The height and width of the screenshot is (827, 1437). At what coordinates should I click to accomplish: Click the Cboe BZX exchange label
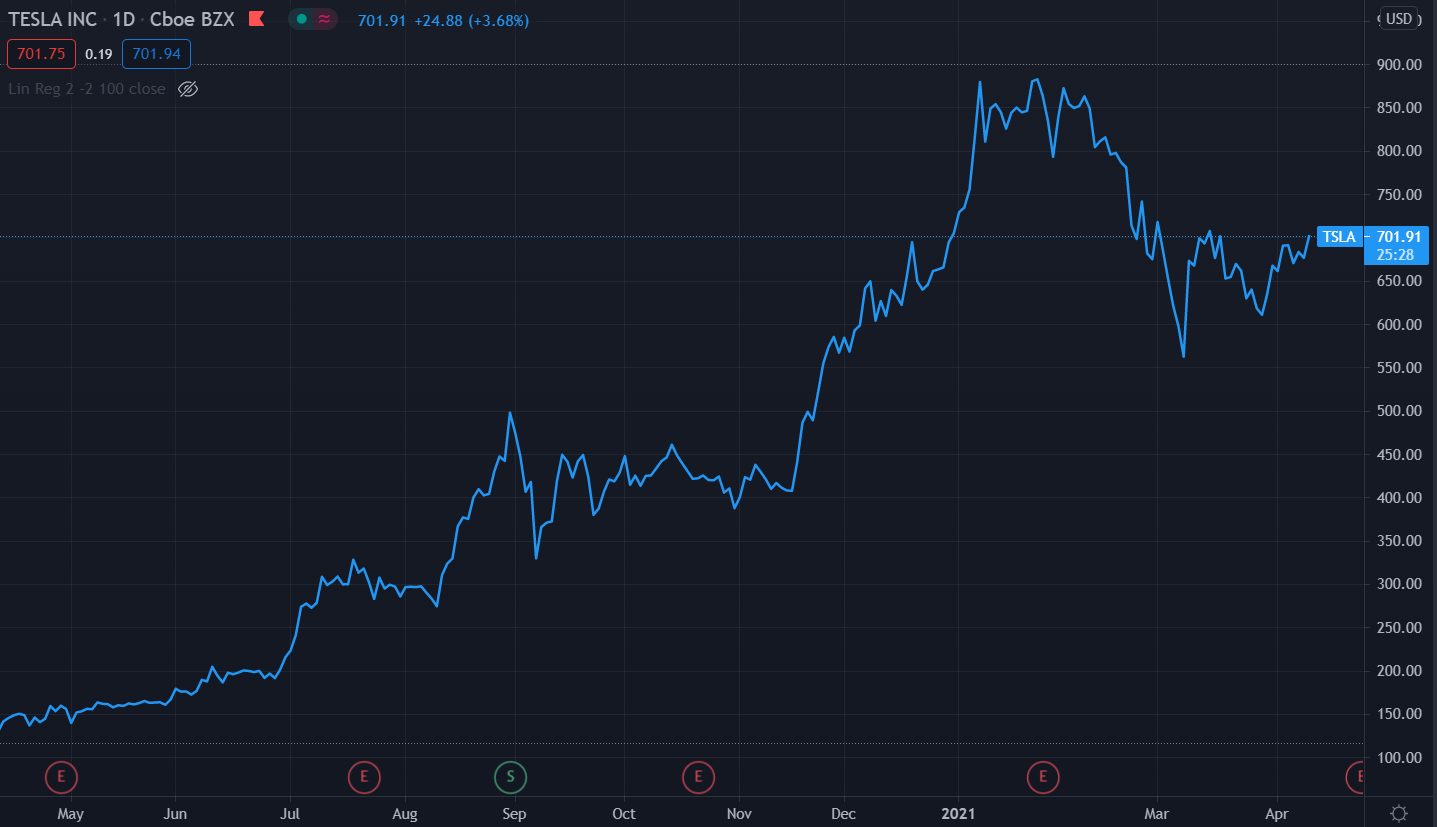click(192, 19)
